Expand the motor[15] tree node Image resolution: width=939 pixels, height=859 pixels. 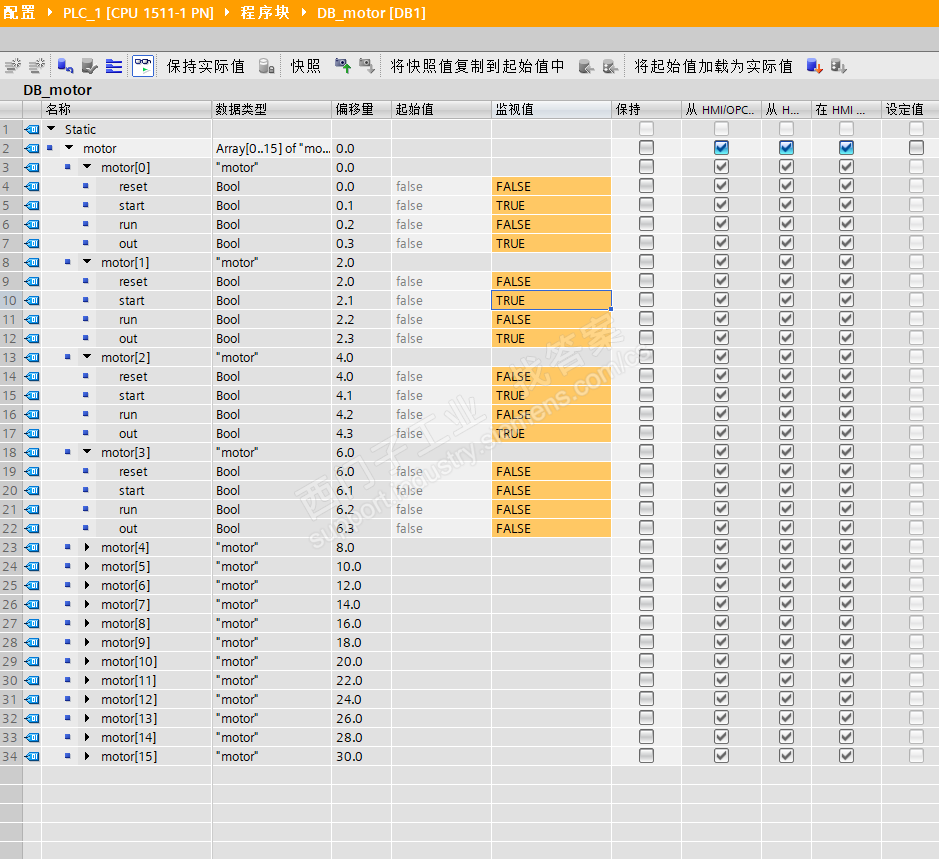[x=87, y=756]
